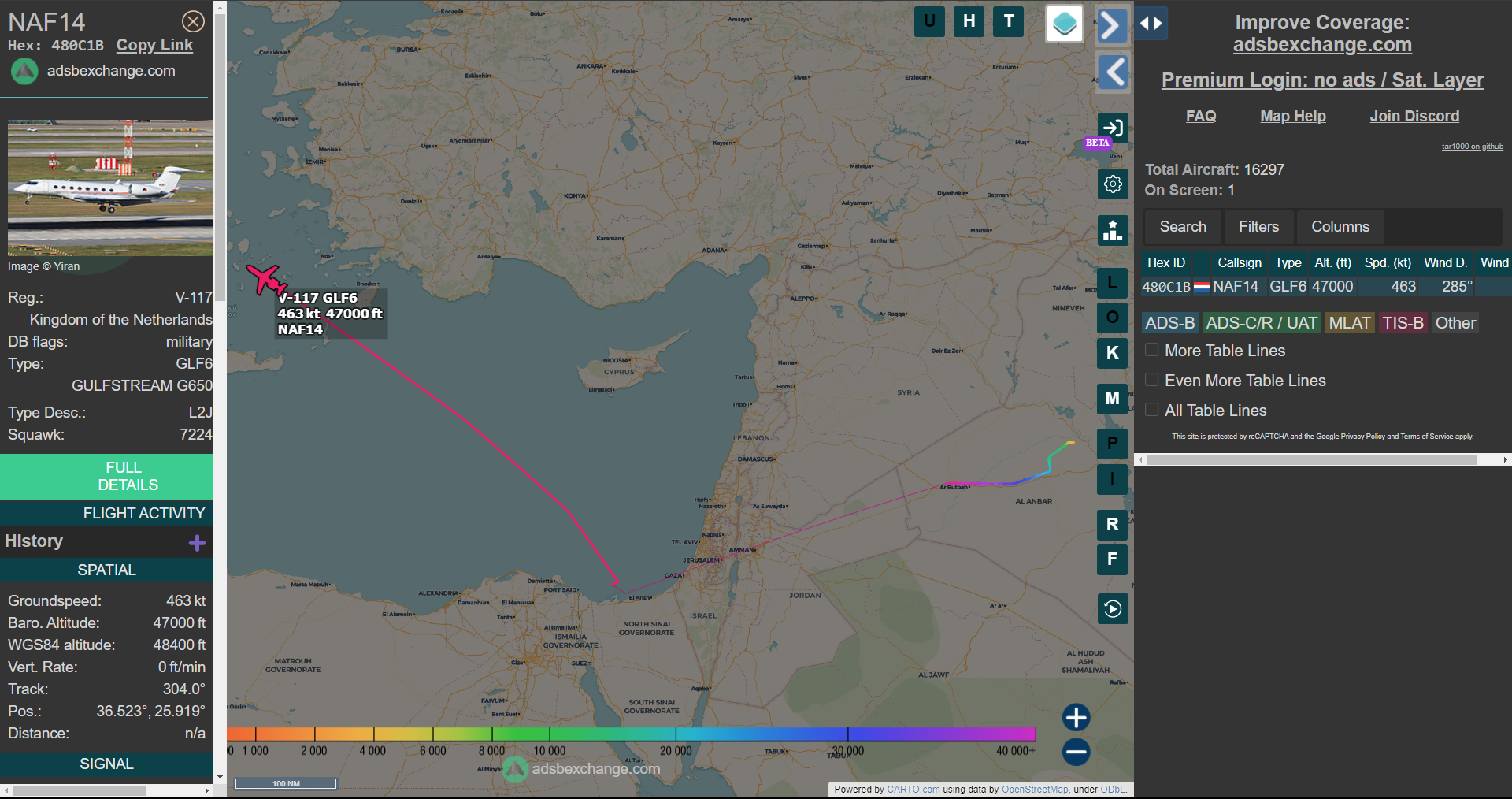
Task: Click the ADS-B source legend
Action: pyautogui.click(x=1169, y=323)
